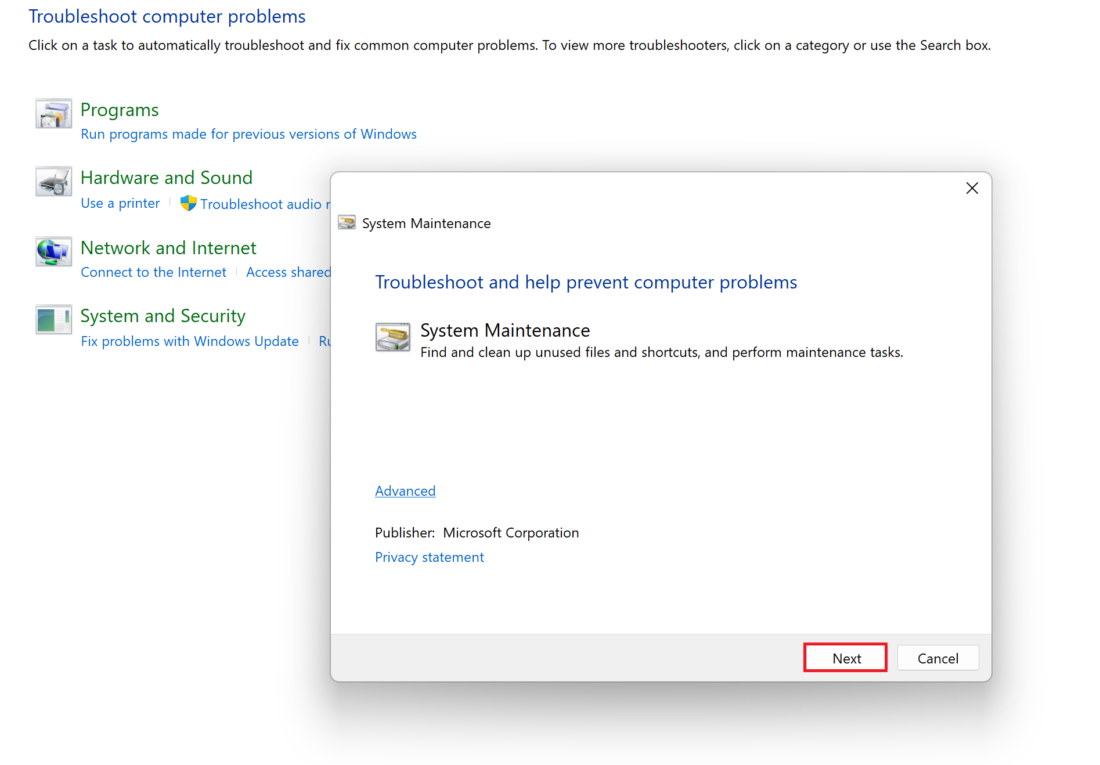Click the System Maintenance tools icon in dialog

392,337
